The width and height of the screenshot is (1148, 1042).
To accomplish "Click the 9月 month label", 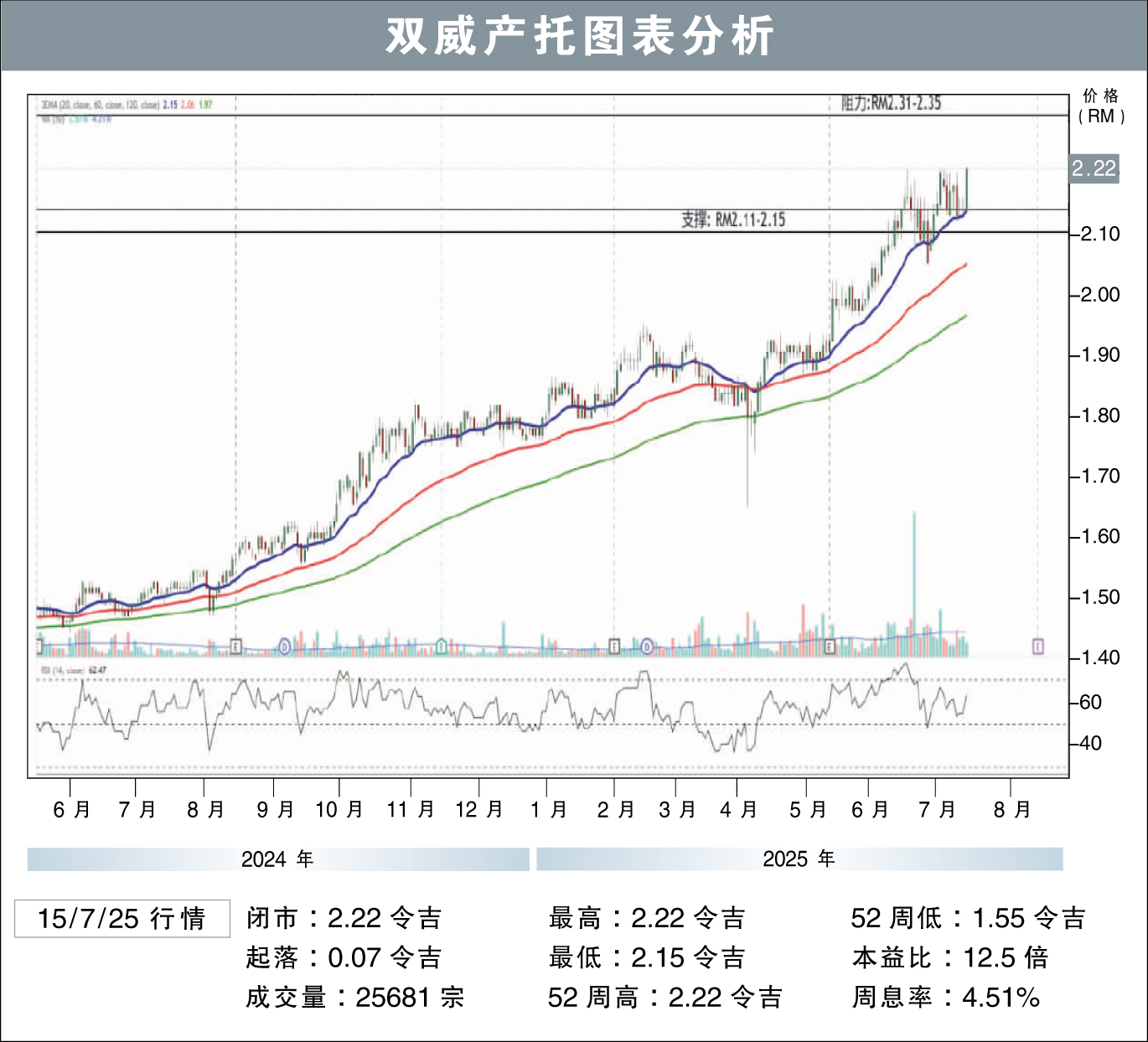I will tap(275, 810).
